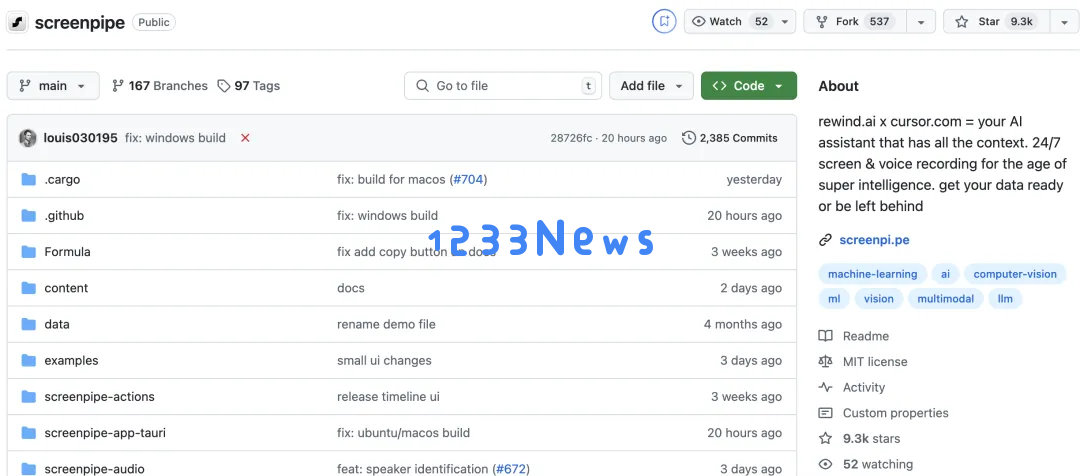Open the Readme link
The image size is (1080, 476).
point(853,336)
